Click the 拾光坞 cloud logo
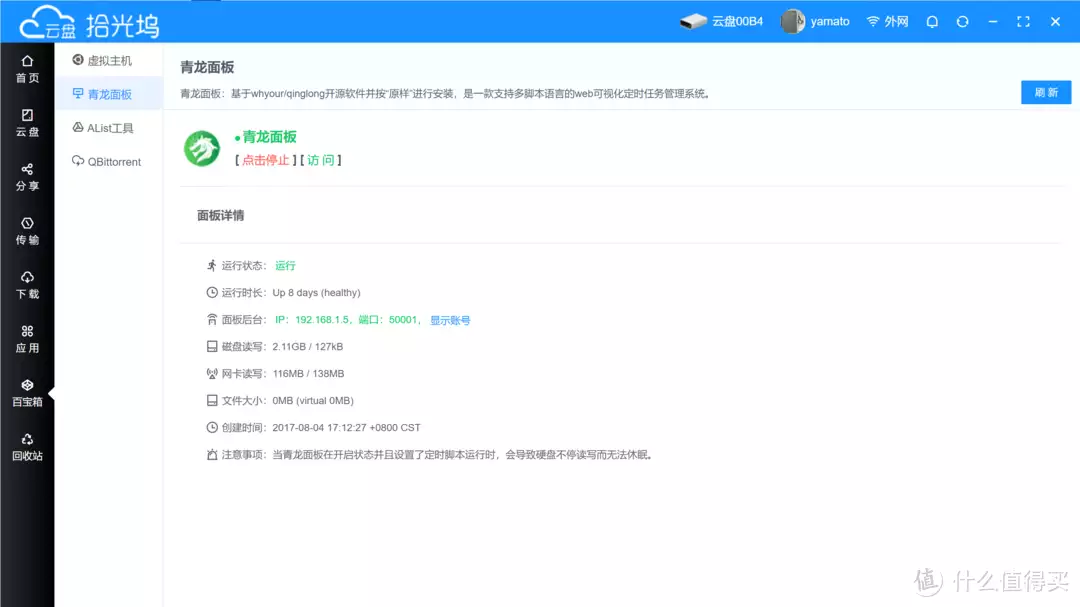The width and height of the screenshot is (1080, 607). pyautogui.click(x=90, y=23)
